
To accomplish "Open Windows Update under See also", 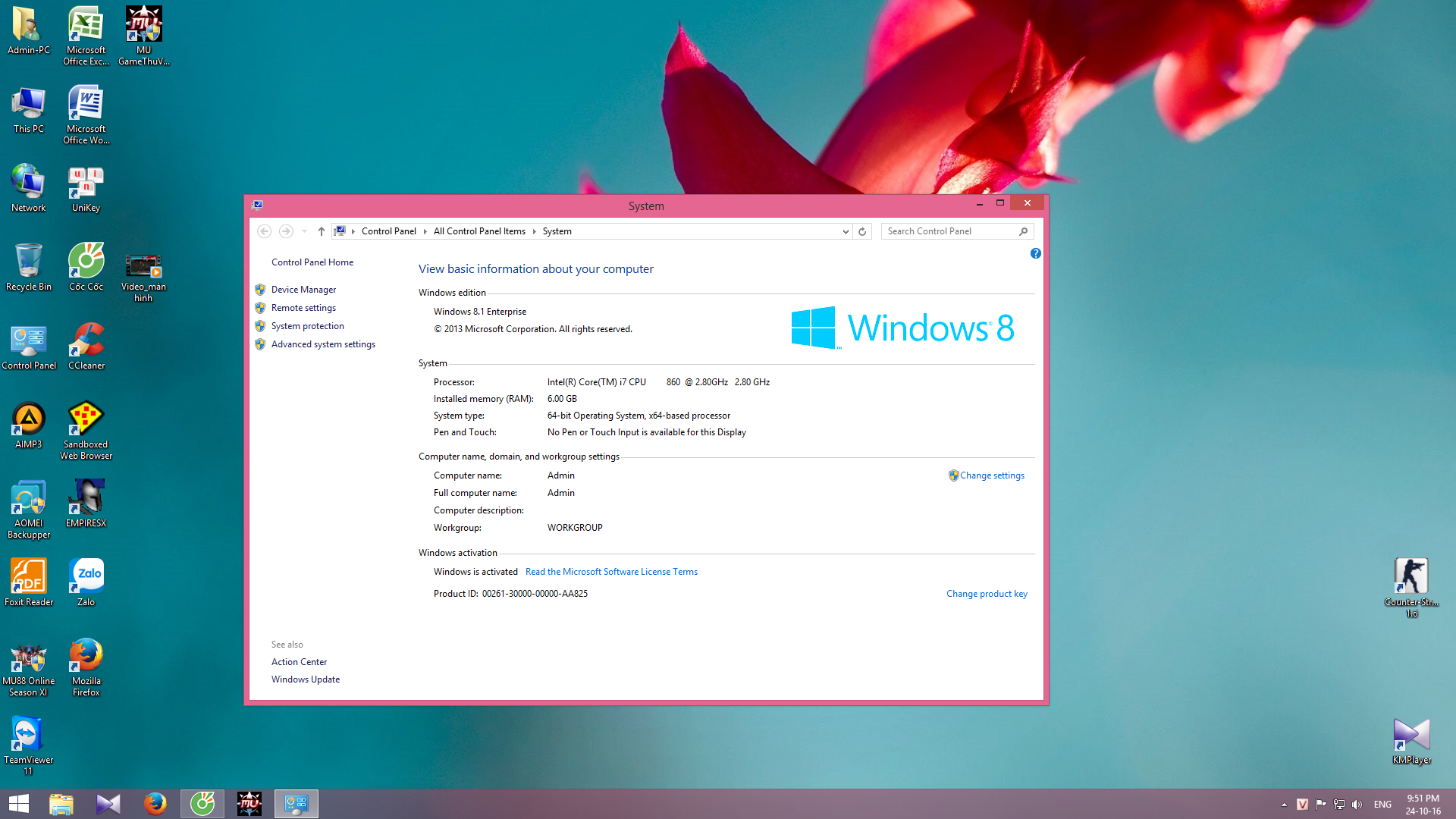I will (306, 679).
